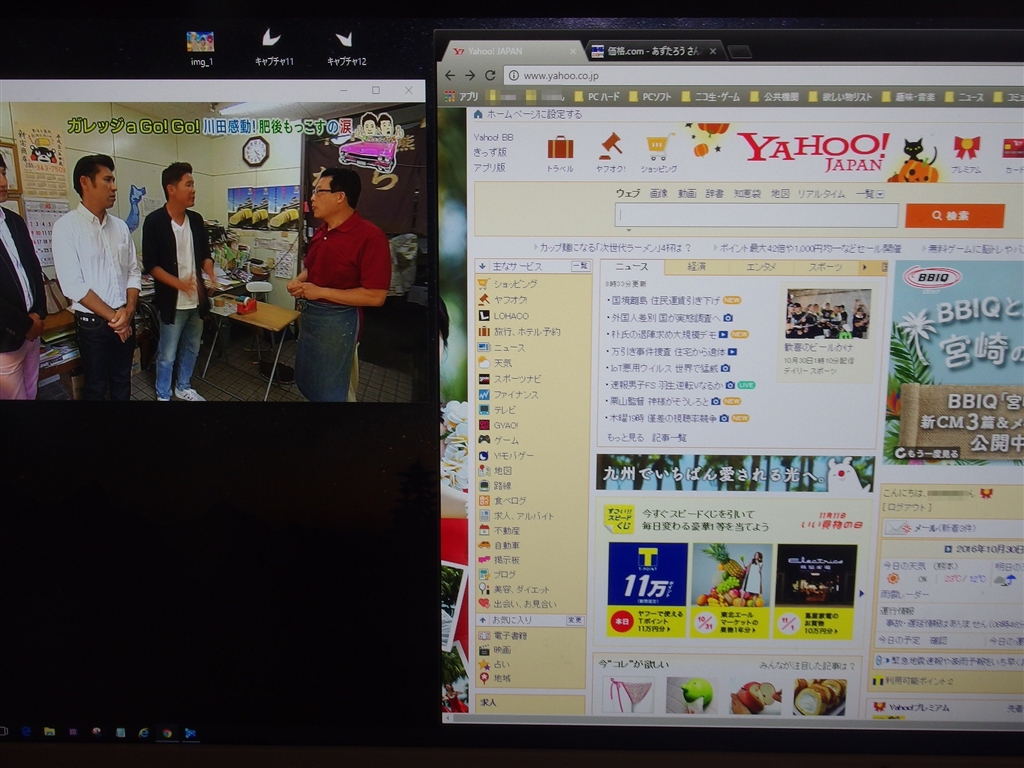1024x768 pixels.
Task: Select the 経済 news tab
Action: [x=696, y=266]
